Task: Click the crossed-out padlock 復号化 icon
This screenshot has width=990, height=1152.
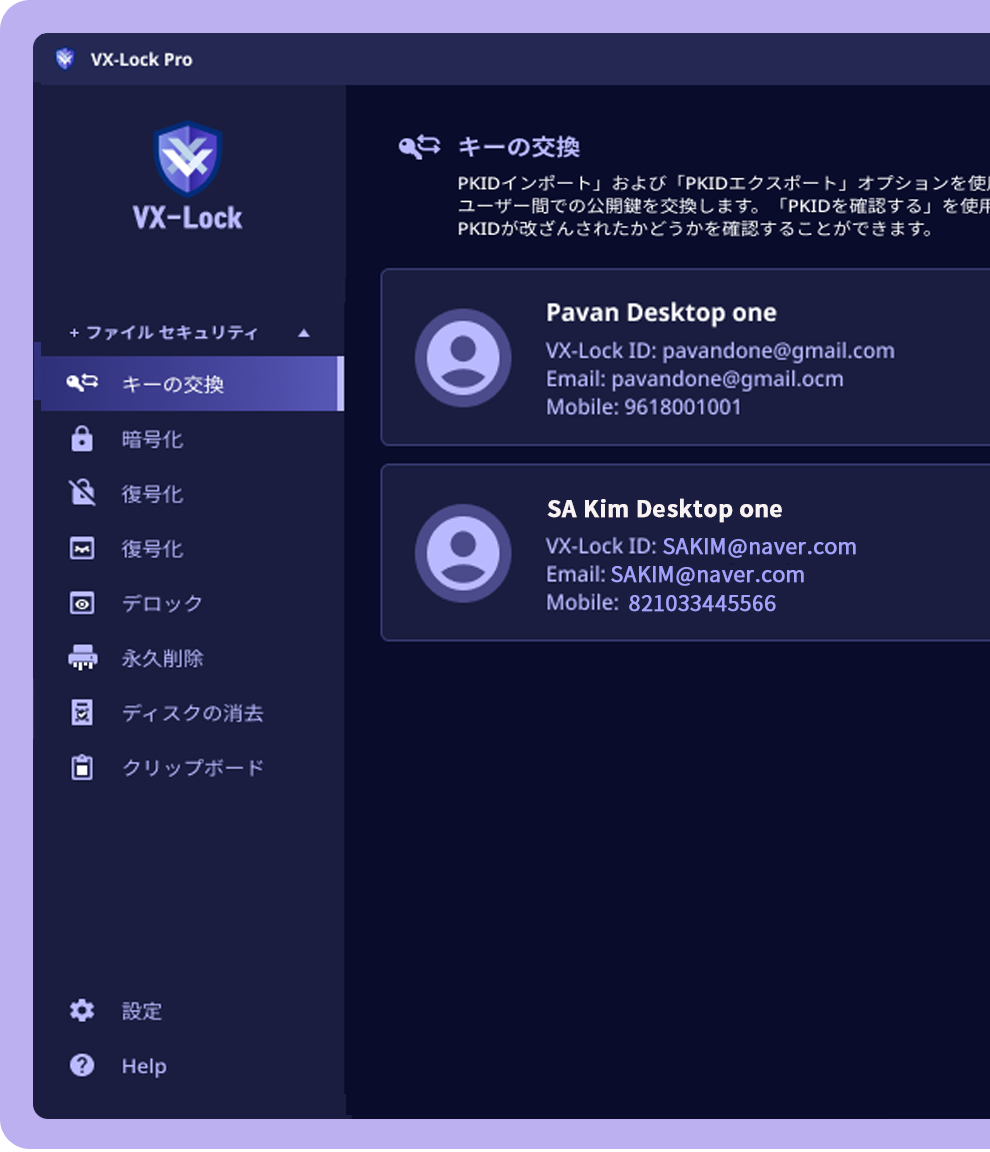Action: point(82,493)
